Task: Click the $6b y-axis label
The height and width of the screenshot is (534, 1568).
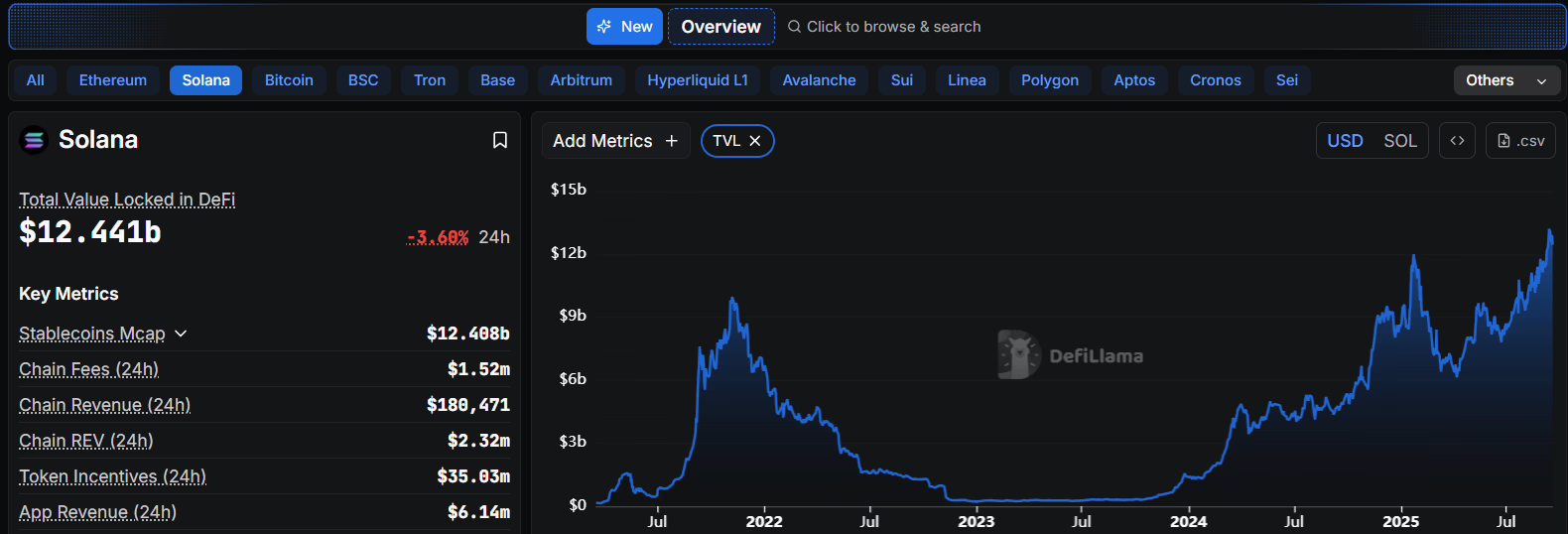Action: [x=573, y=378]
